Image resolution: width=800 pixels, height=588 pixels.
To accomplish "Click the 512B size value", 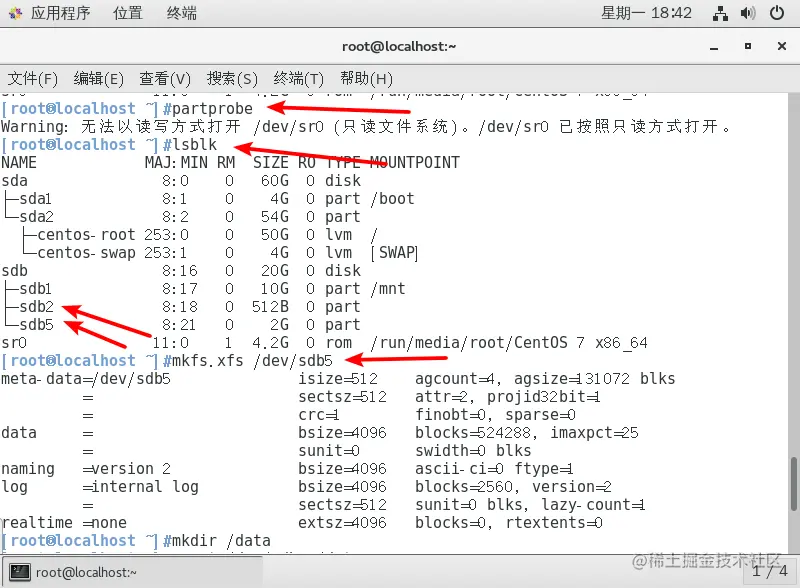I will pyautogui.click(x=270, y=307).
